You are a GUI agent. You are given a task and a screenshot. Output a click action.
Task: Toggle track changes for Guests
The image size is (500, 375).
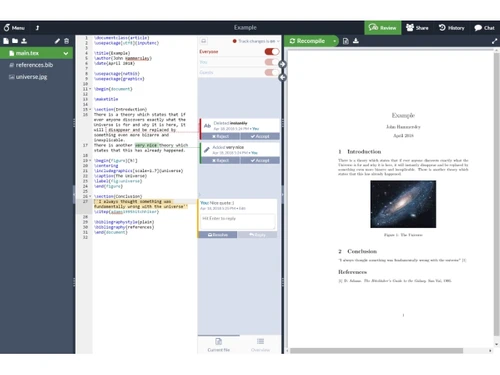click(x=271, y=72)
